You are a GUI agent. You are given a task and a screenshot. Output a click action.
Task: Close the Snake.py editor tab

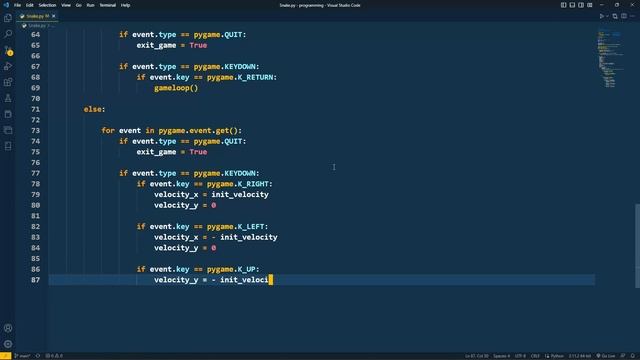tap(53, 16)
